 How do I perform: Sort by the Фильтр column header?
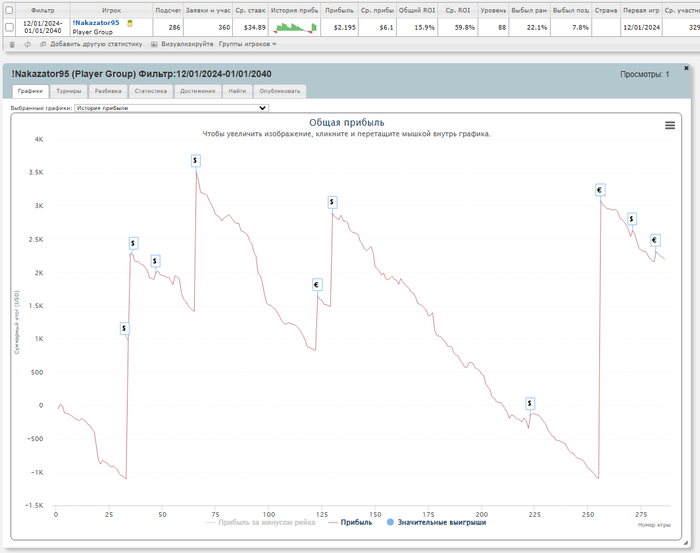pos(43,10)
